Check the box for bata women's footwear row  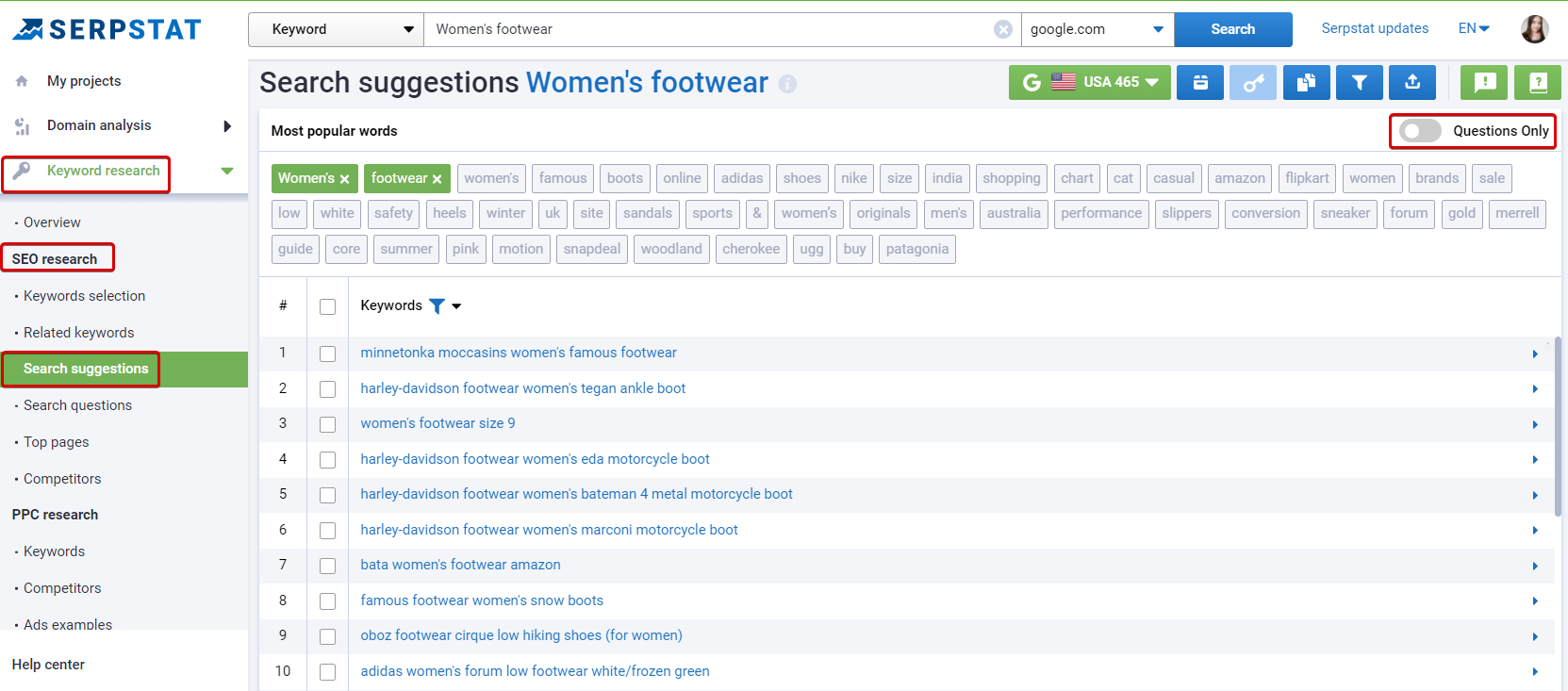(327, 566)
